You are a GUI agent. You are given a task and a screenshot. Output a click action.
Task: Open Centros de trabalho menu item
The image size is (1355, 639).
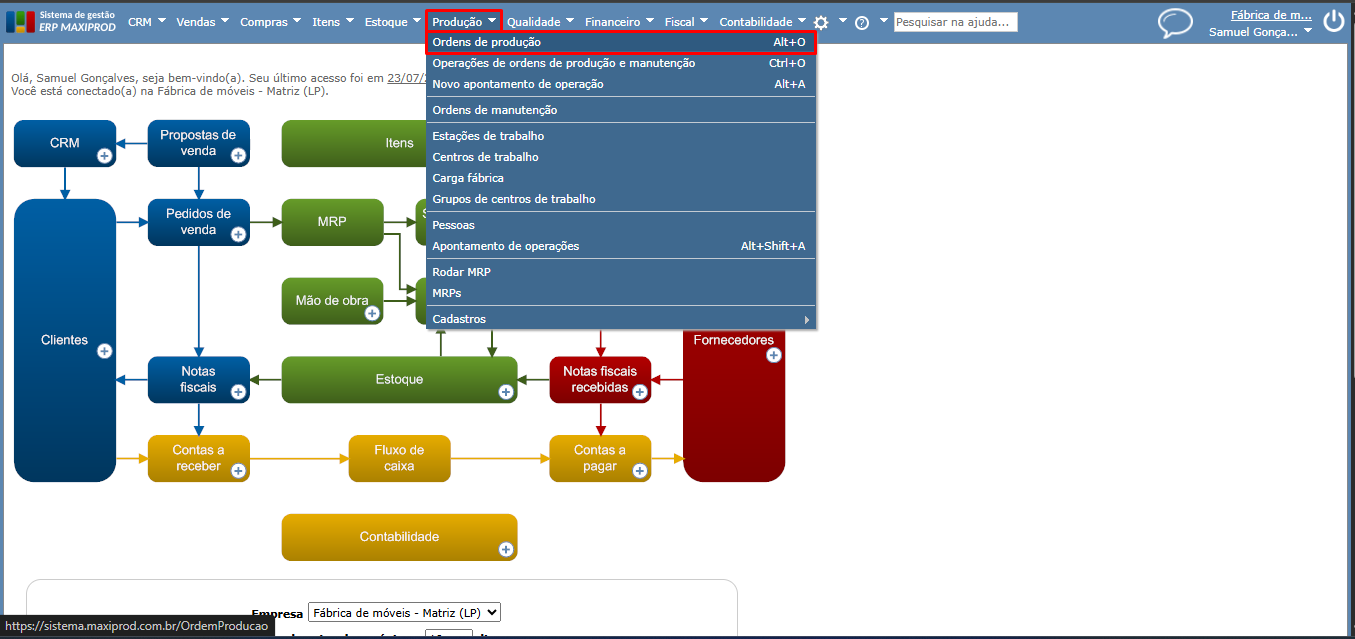pyautogui.click(x=621, y=157)
